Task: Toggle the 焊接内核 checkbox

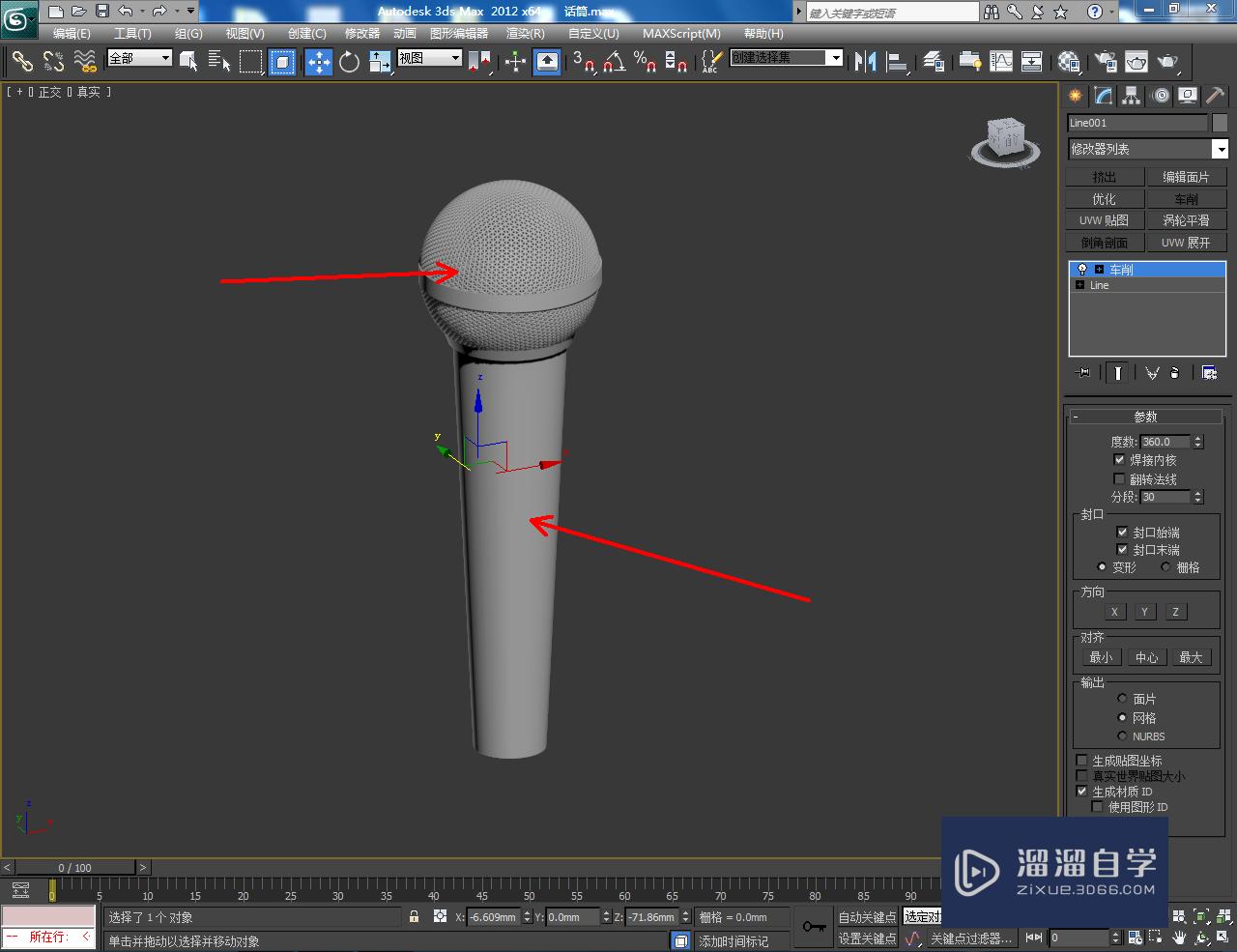Action: [x=1119, y=460]
